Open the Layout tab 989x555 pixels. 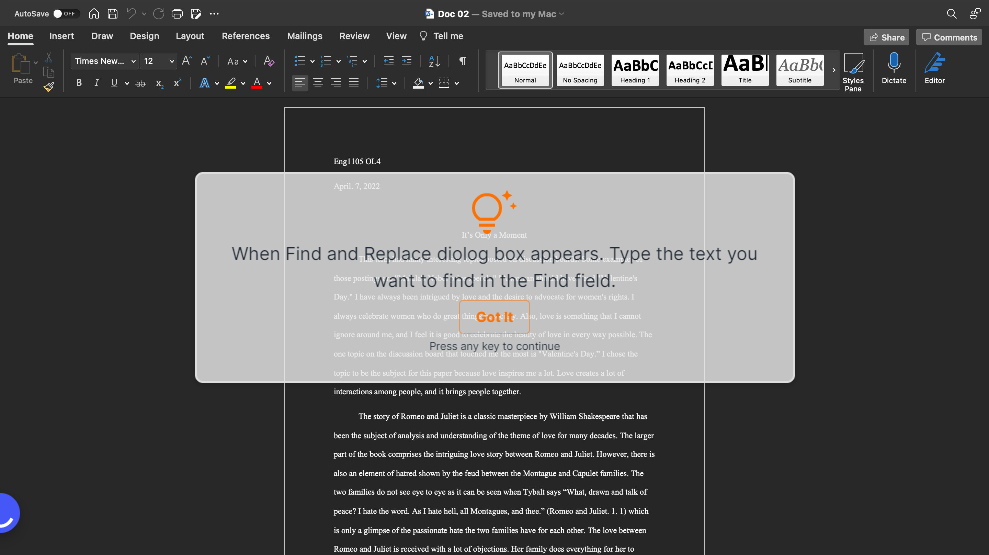tap(190, 36)
